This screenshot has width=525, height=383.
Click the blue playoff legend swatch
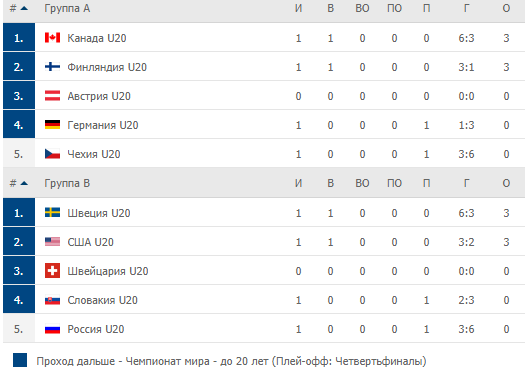(x=20, y=360)
